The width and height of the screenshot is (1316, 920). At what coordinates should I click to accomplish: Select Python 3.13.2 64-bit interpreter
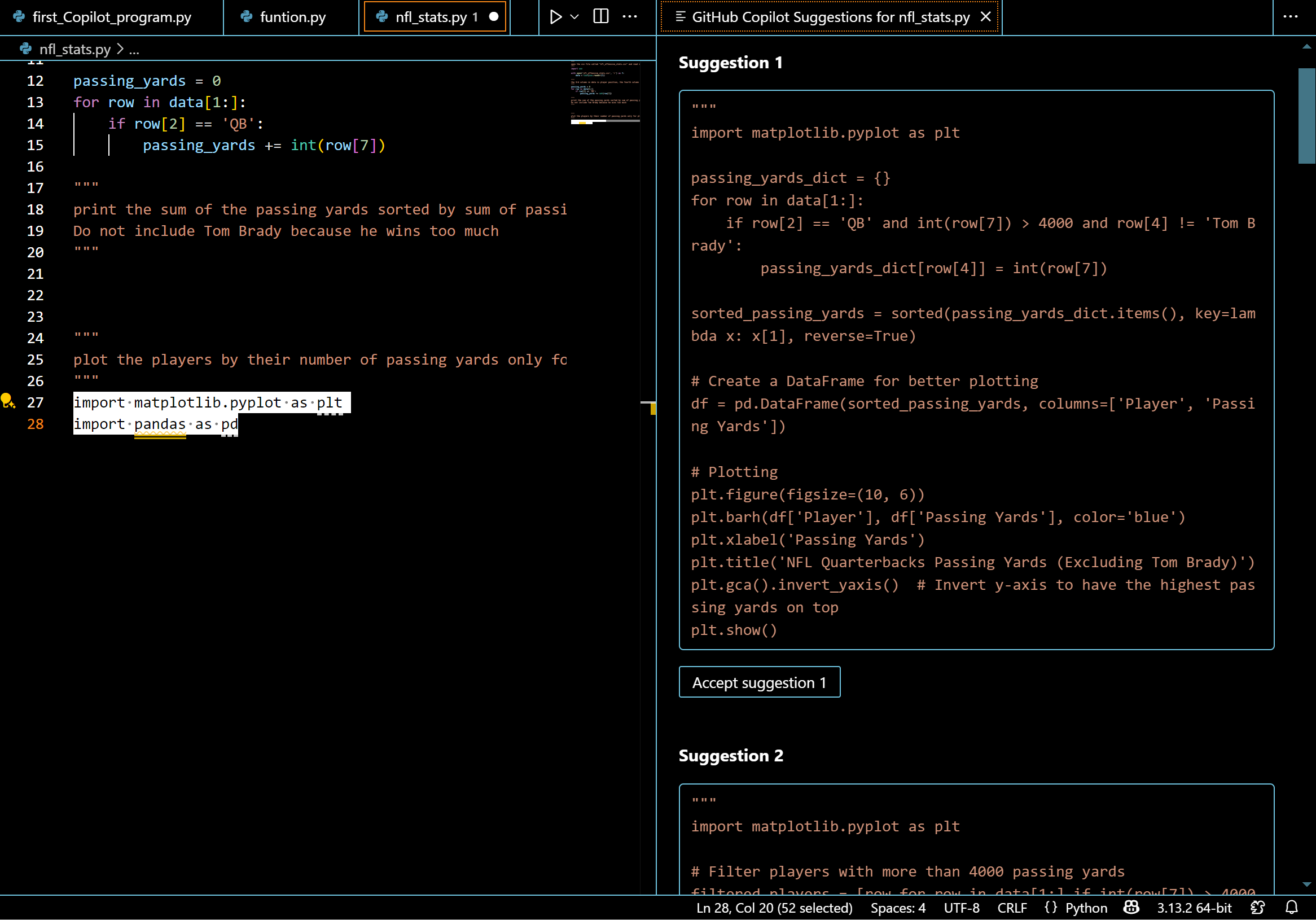click(x=1194, y=908)
